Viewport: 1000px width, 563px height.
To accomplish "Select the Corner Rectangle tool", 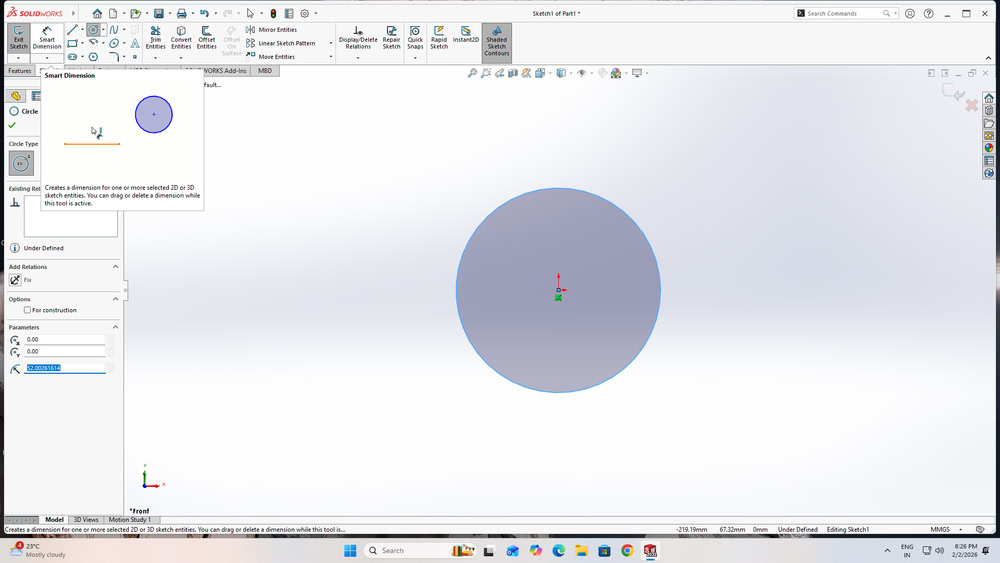I will [x=72, y=43].
